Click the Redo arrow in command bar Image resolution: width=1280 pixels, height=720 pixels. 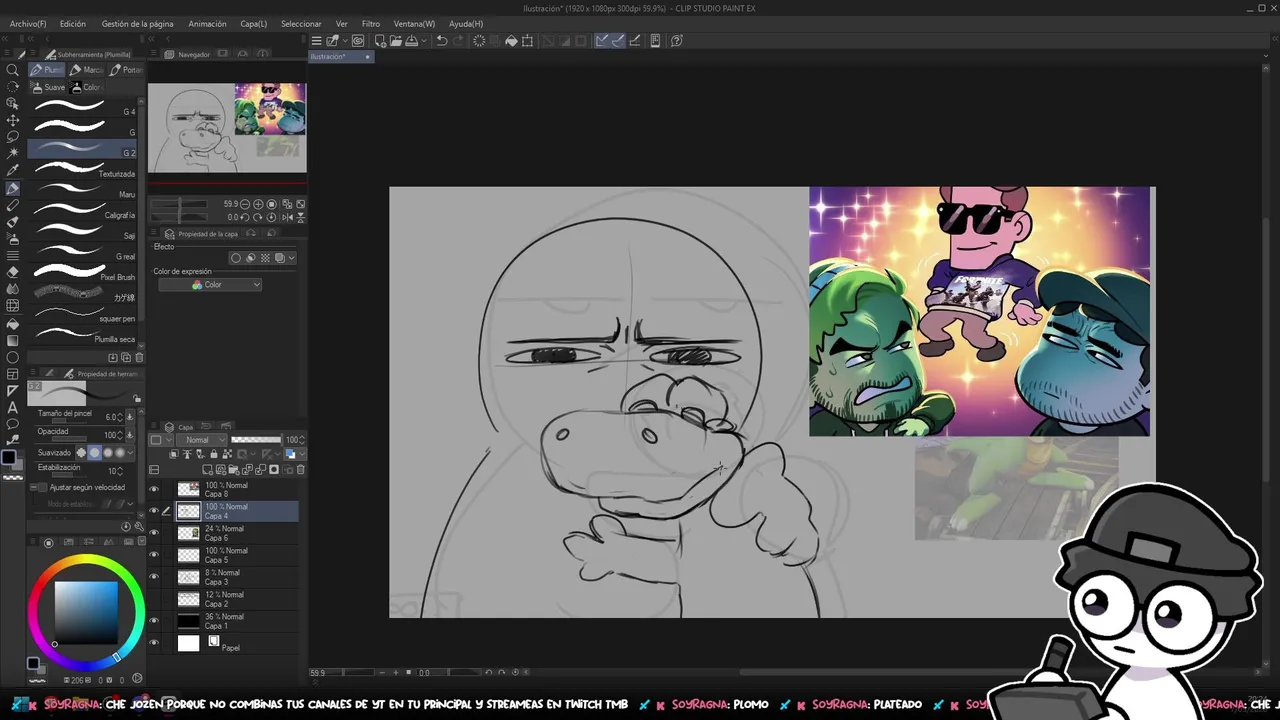[x=459, y=41]
